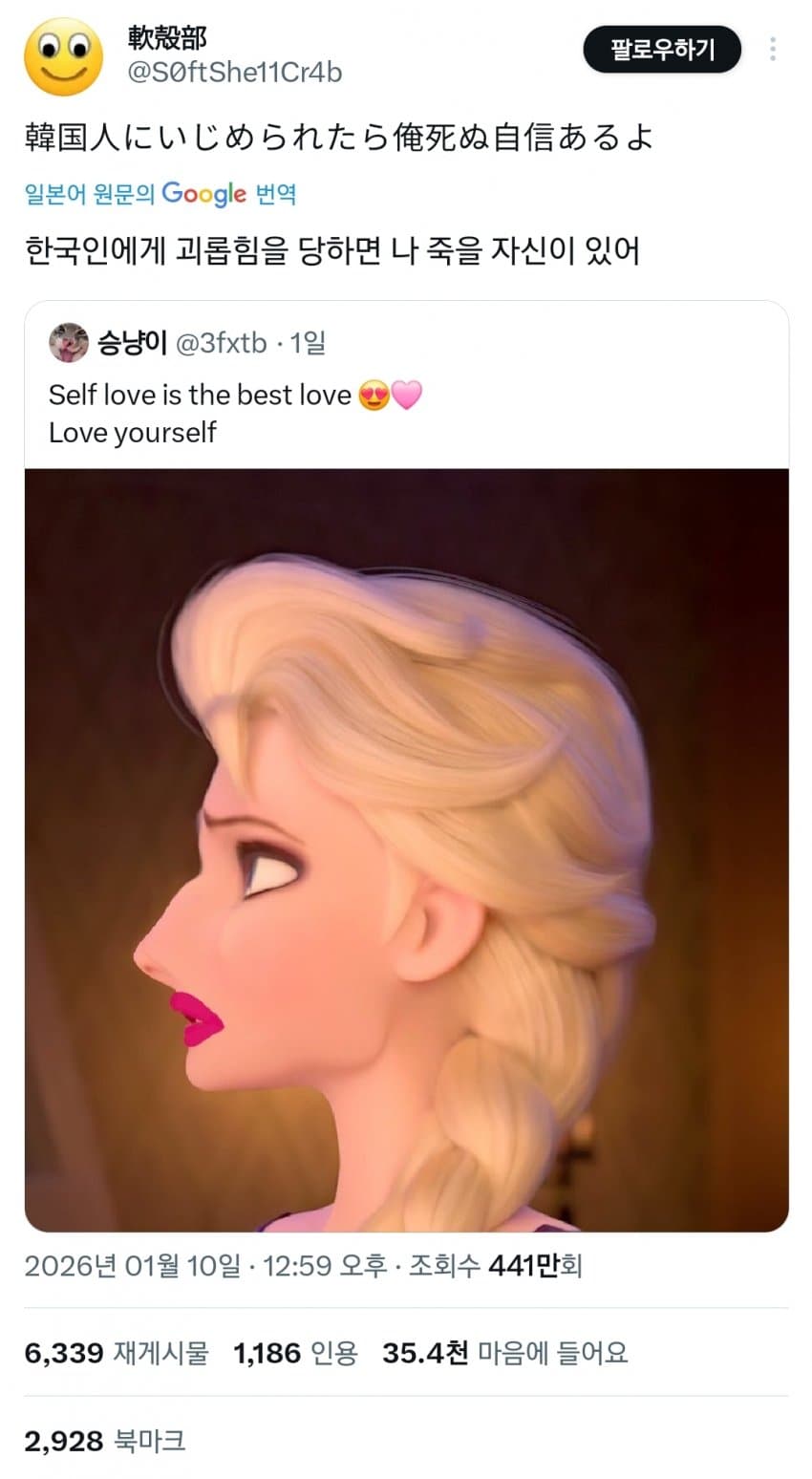Select the Korean translated tweet text
This screenshot has height=1479, width=812.
(331, 251)
